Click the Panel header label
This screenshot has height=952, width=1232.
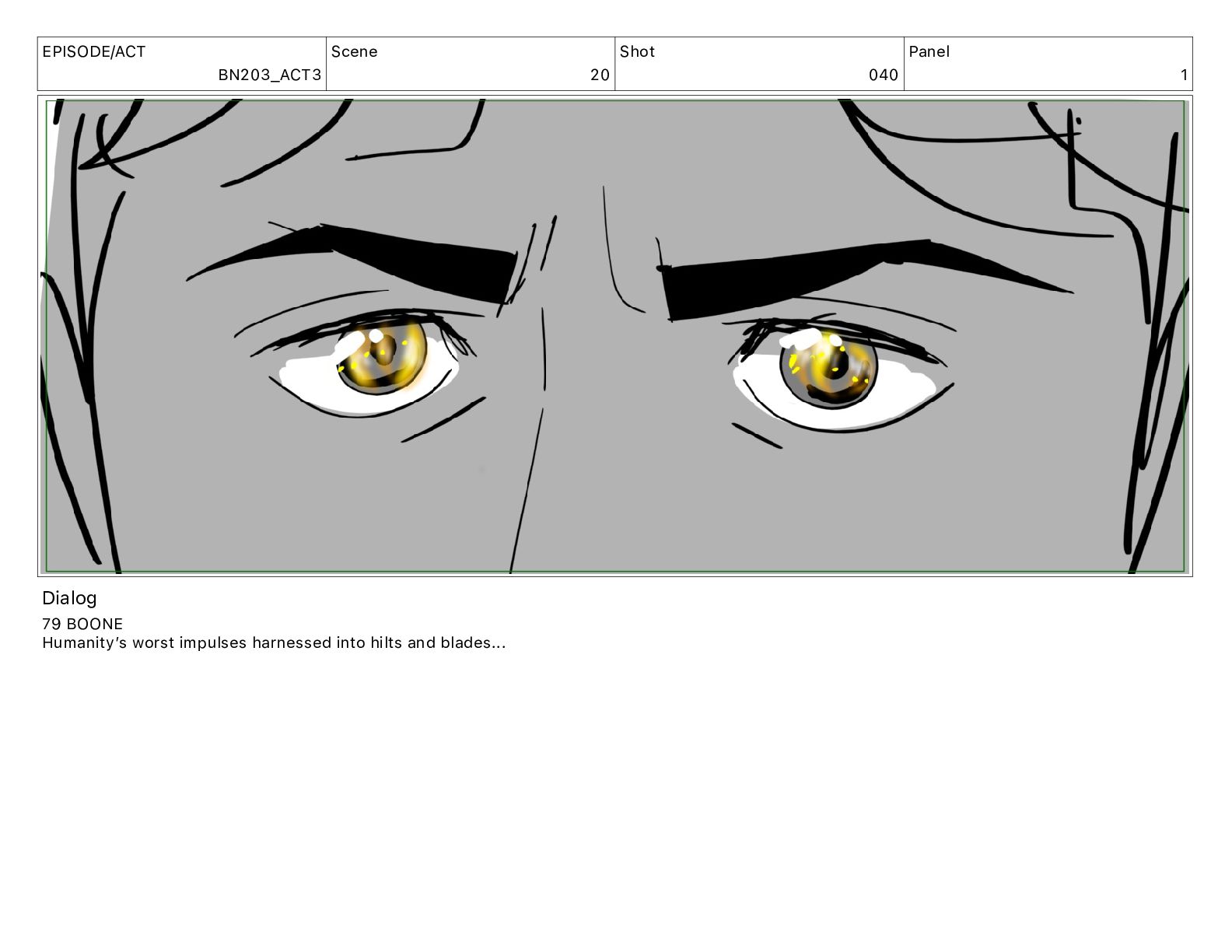click(929, 51)
